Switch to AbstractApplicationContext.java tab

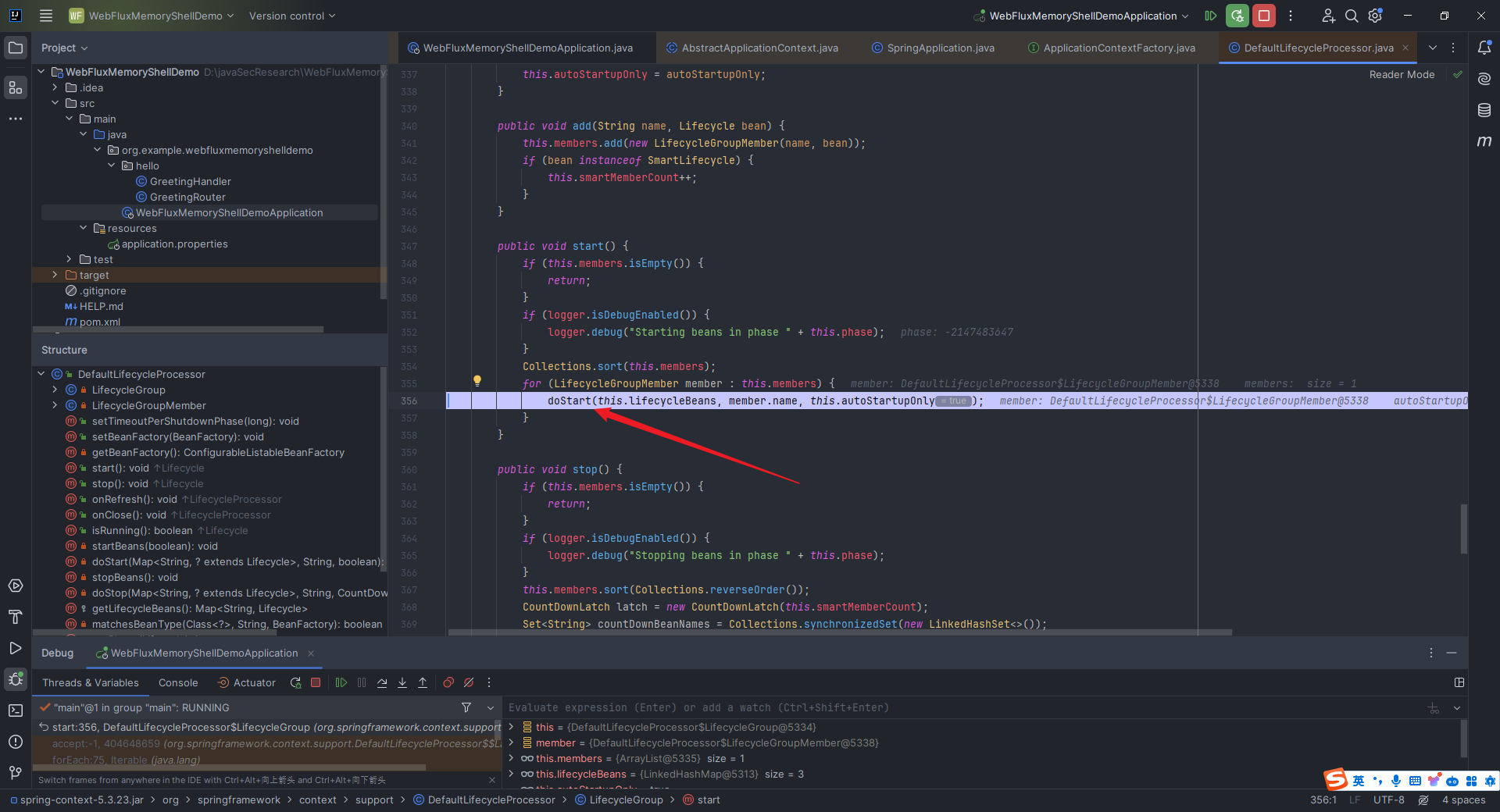click(x=752, y=48)
